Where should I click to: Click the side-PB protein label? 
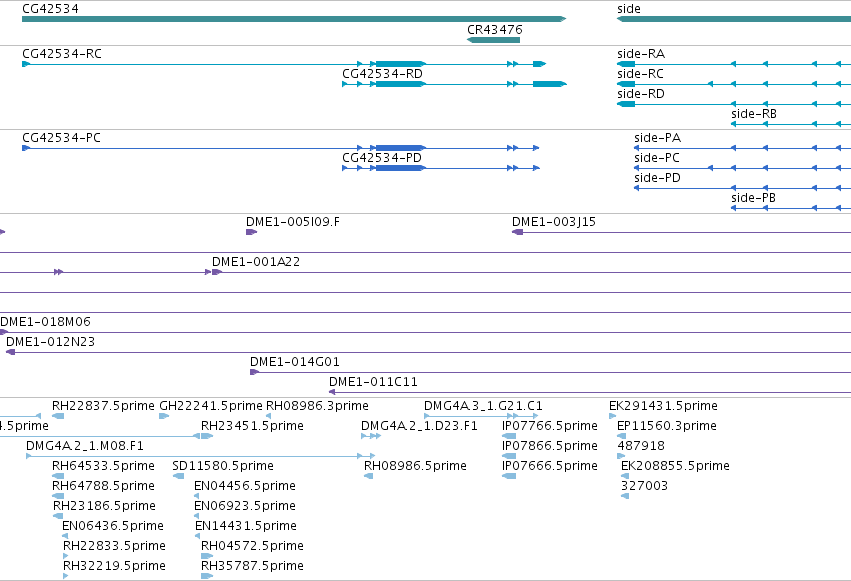pyautogui.click(x=753, y=198)
